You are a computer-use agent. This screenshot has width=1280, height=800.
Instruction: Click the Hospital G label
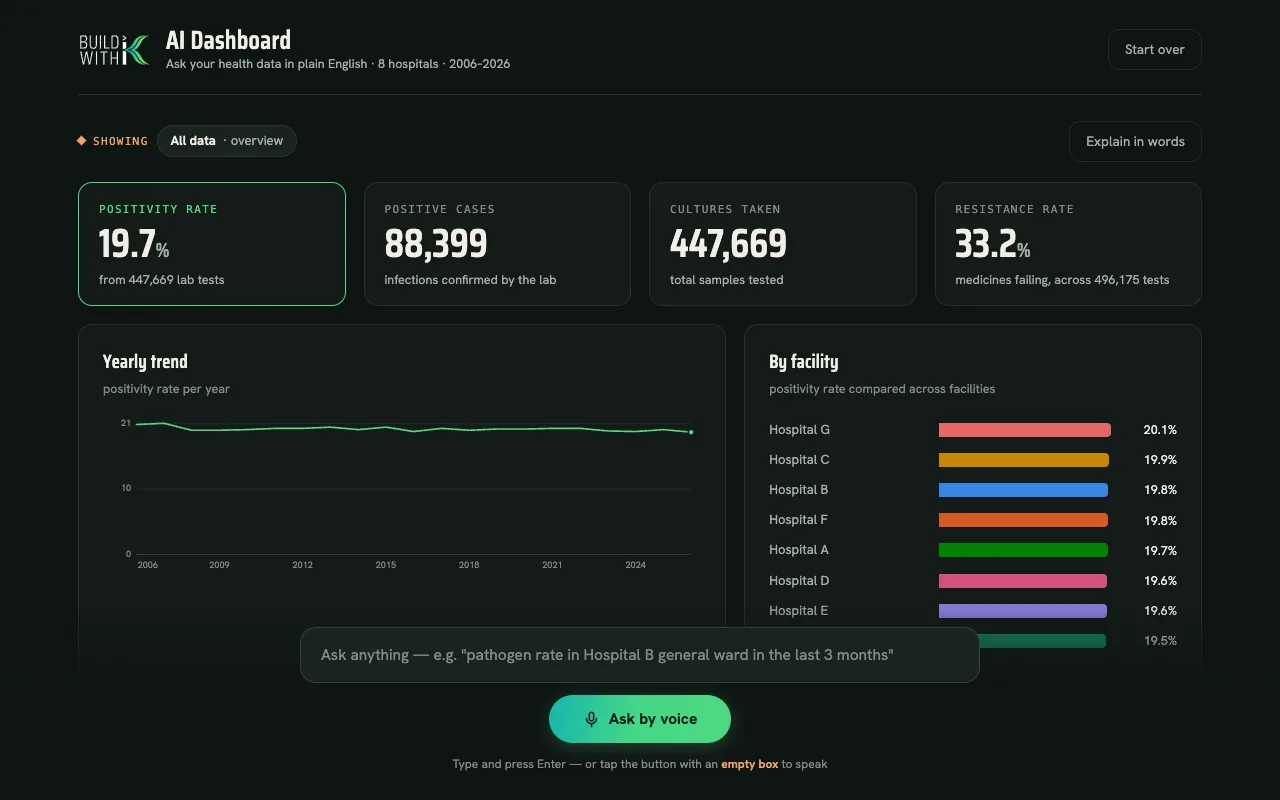tap(799, 430)
